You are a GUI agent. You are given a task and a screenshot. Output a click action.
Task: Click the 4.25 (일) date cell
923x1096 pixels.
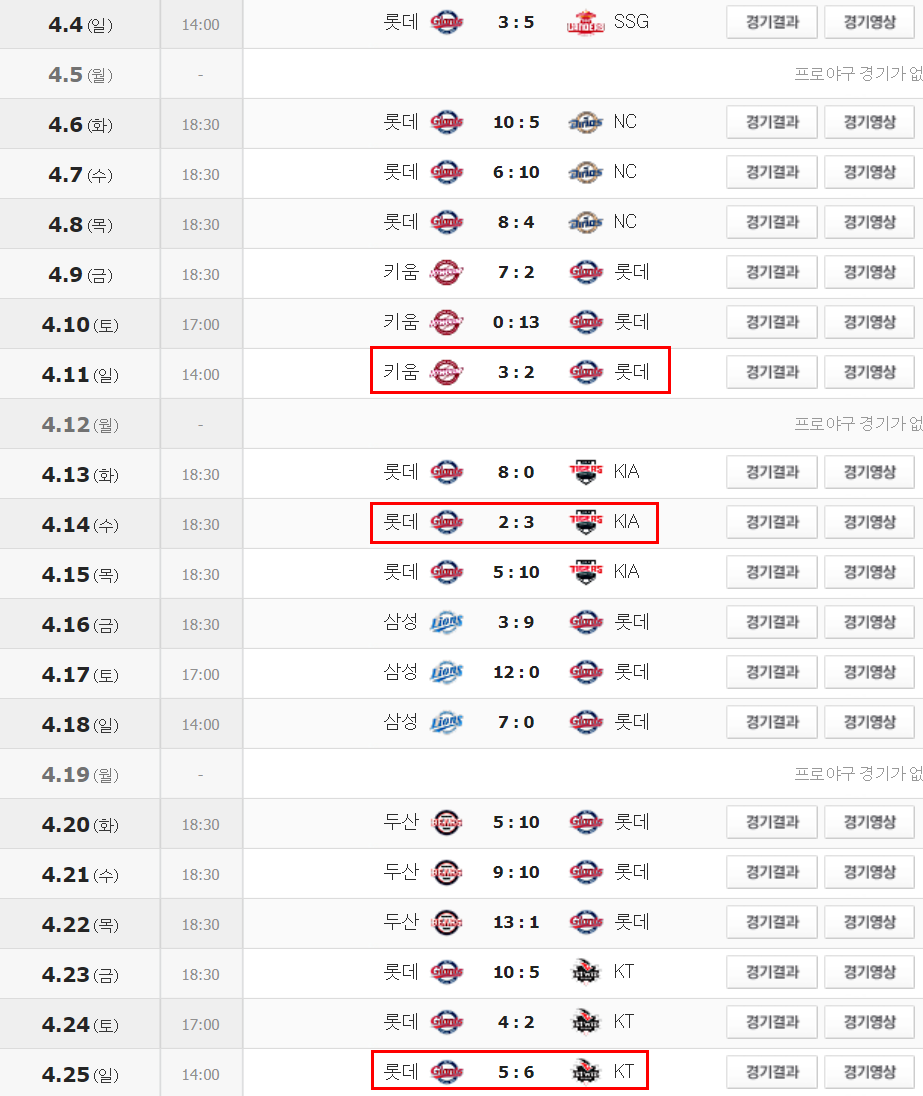tap(80, 1074)
